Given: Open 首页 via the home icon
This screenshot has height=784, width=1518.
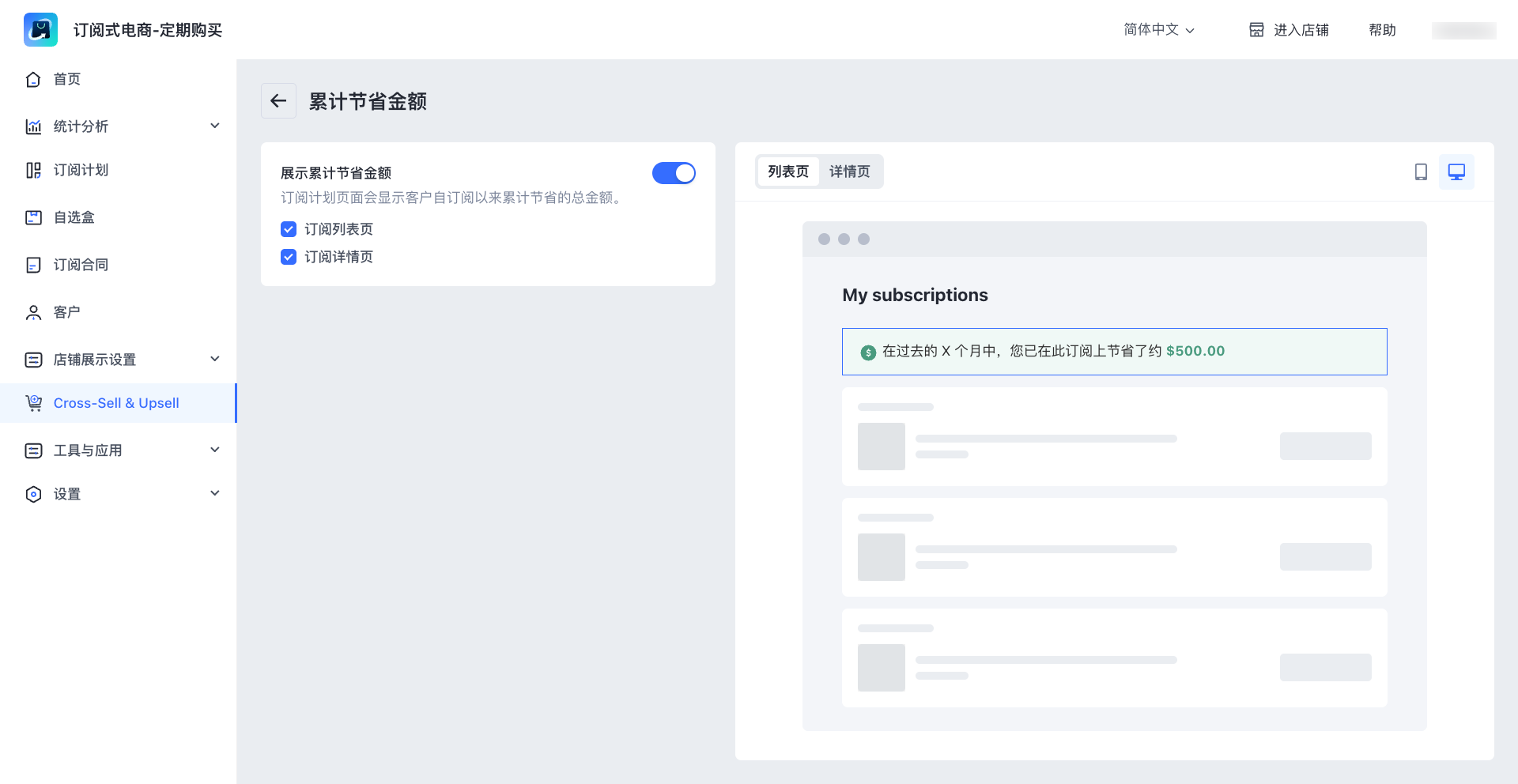Looking at the screenshot, I should [33, 79].
